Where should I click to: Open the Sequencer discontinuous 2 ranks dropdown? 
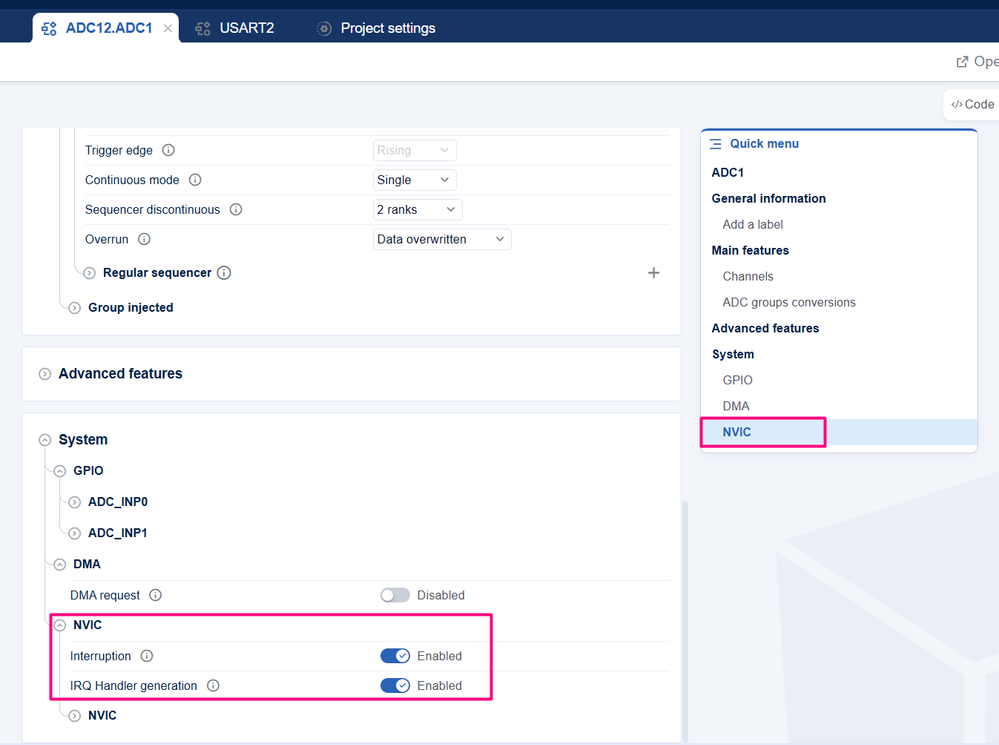(417, 210)
